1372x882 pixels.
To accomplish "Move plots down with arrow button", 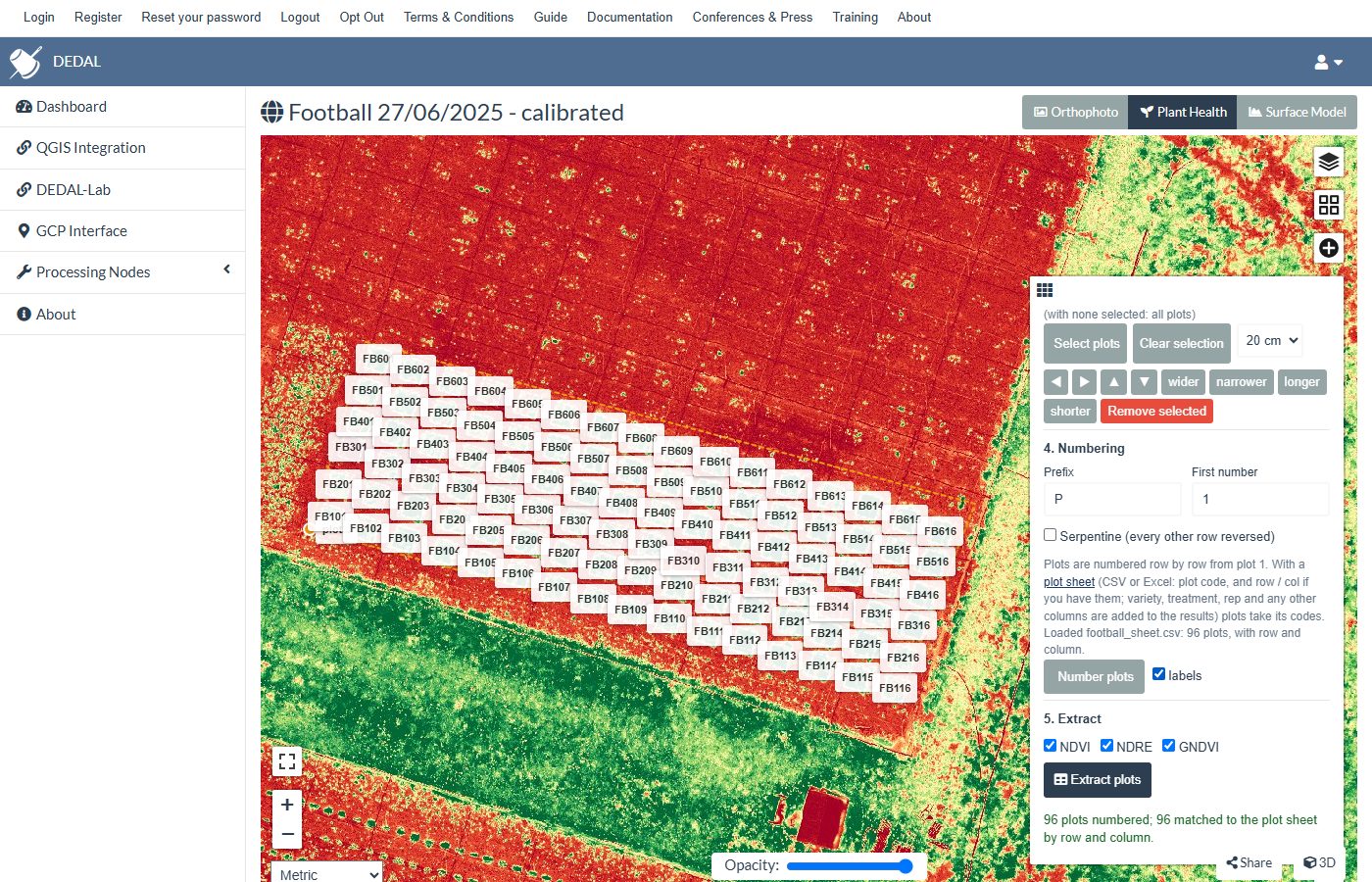I will (x=1144, y=382).
